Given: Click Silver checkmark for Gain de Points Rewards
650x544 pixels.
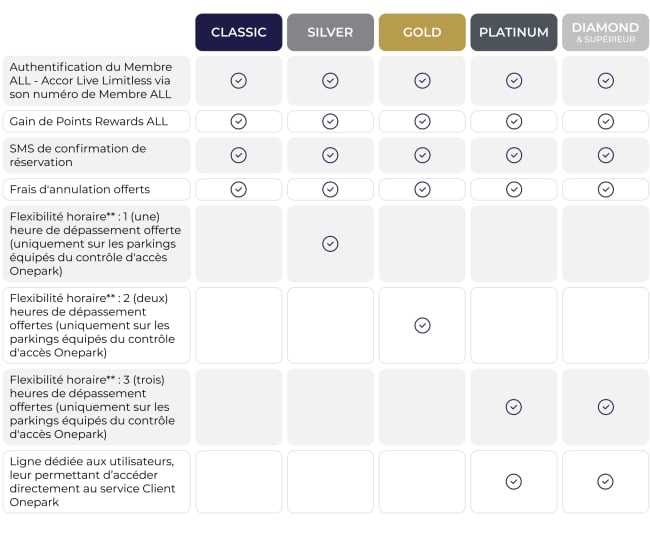Looking at the screenshot, I should 330,121.
